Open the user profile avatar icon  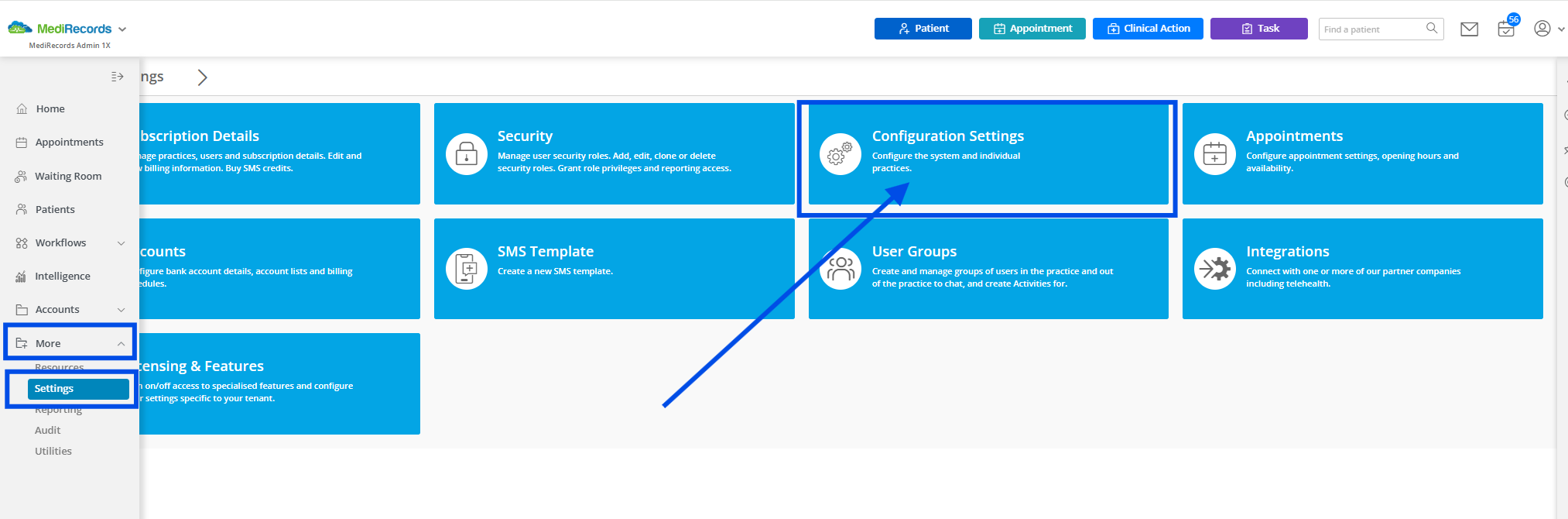(x=1542, y=29)
